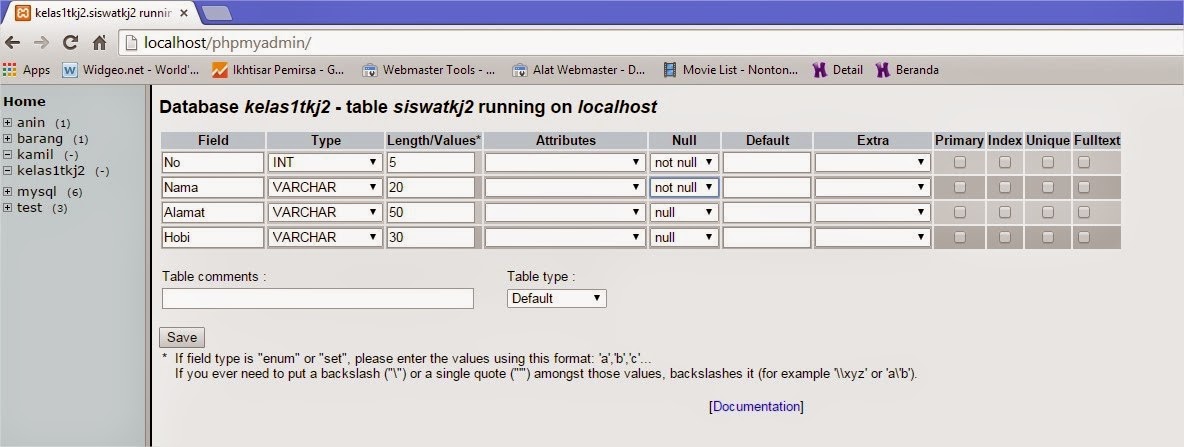Open the Webmaster Tools bookmark

(x=429, y=70)
